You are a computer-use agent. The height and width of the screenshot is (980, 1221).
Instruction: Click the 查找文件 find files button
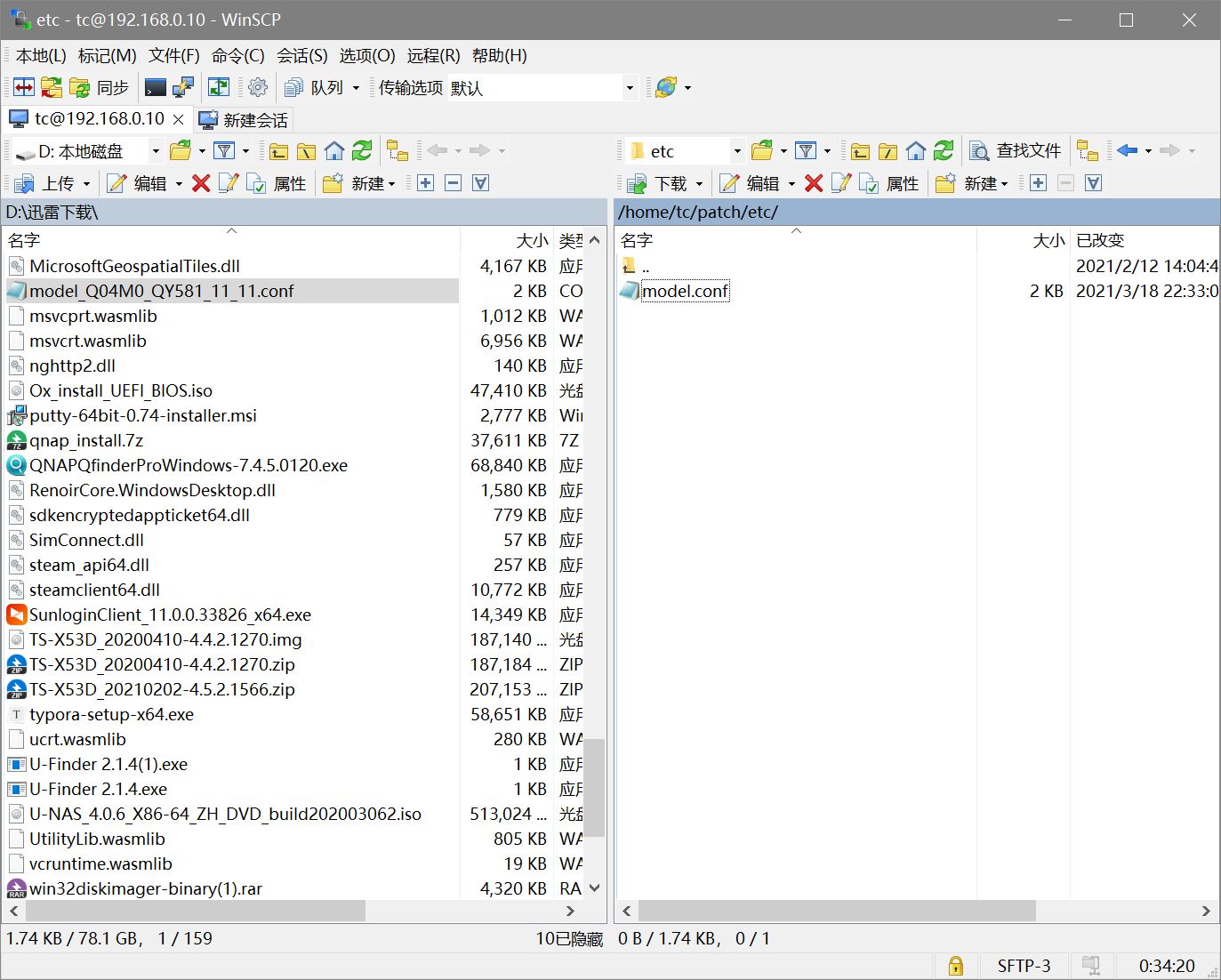(x=1015, y=151)
